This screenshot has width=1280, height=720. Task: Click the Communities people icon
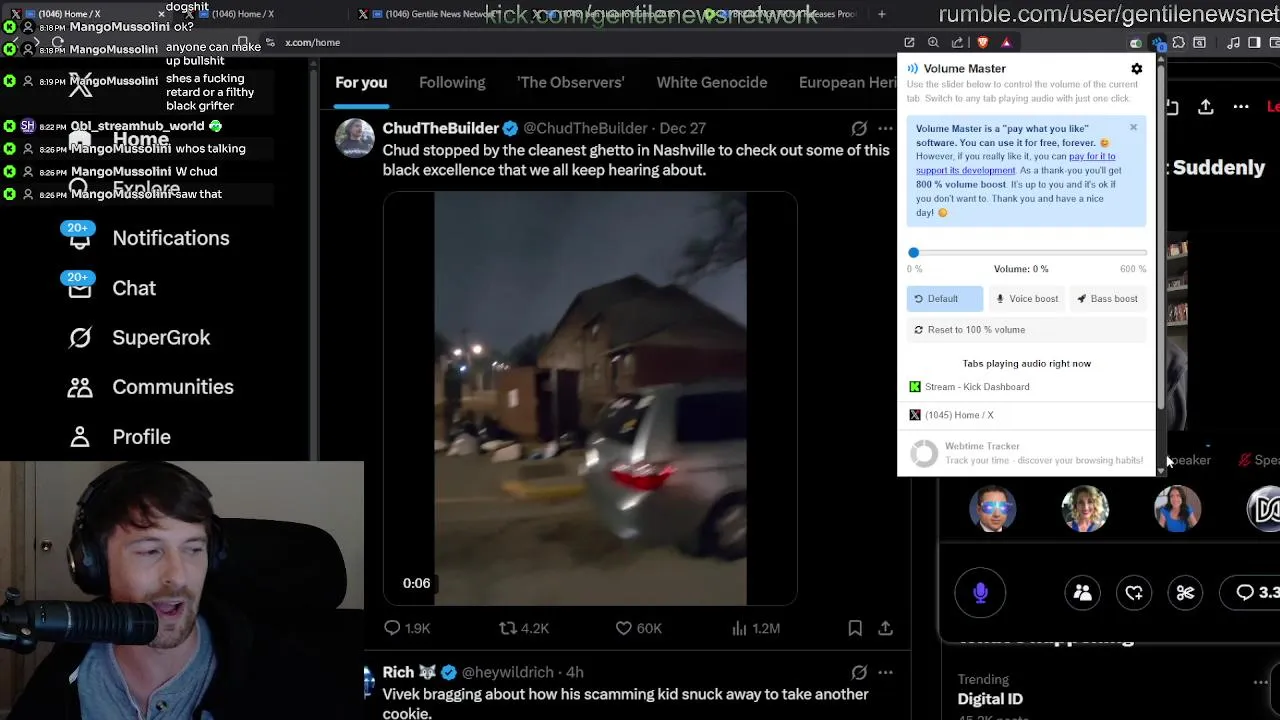point(80,387)
